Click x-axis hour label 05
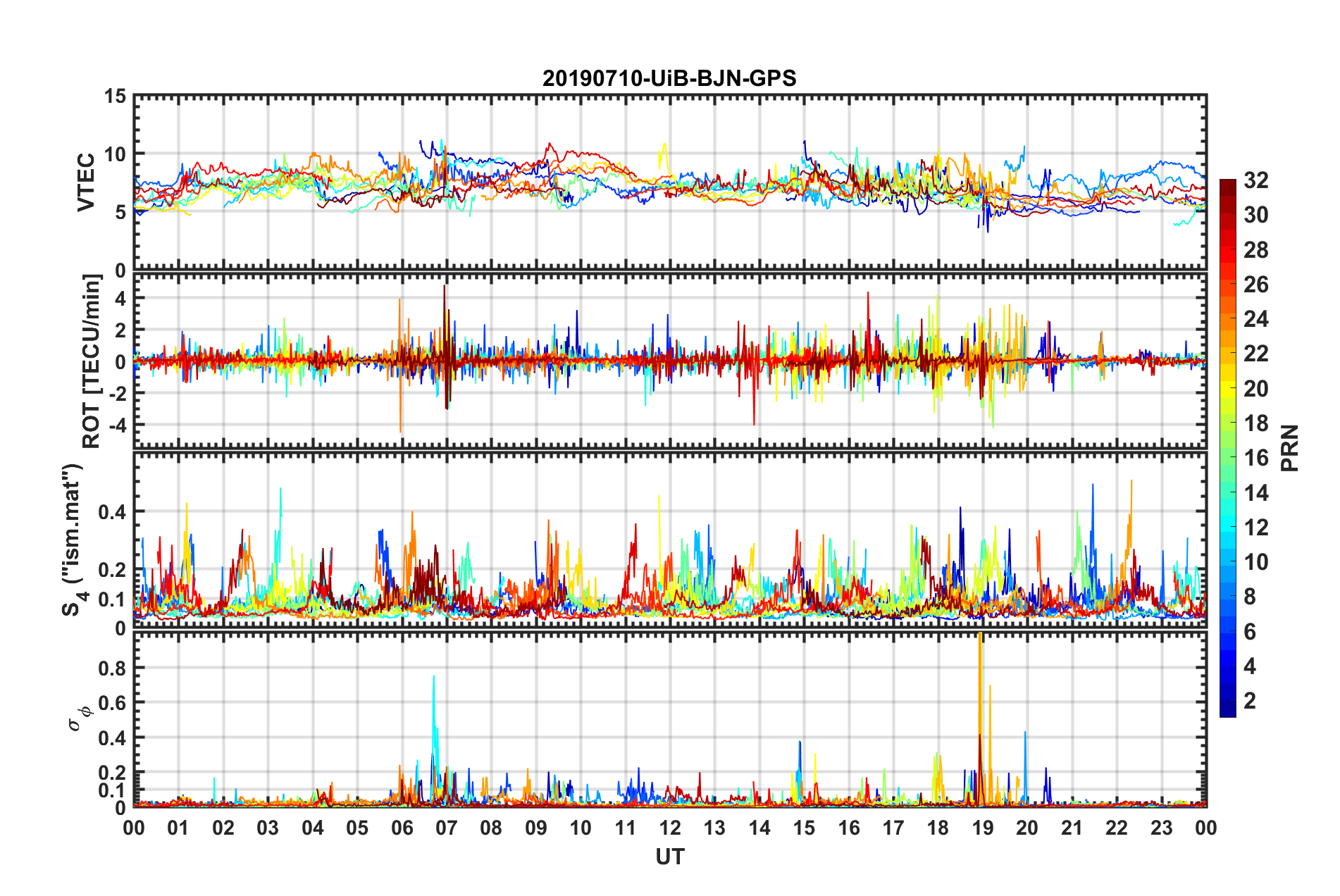 click(357, 828)
